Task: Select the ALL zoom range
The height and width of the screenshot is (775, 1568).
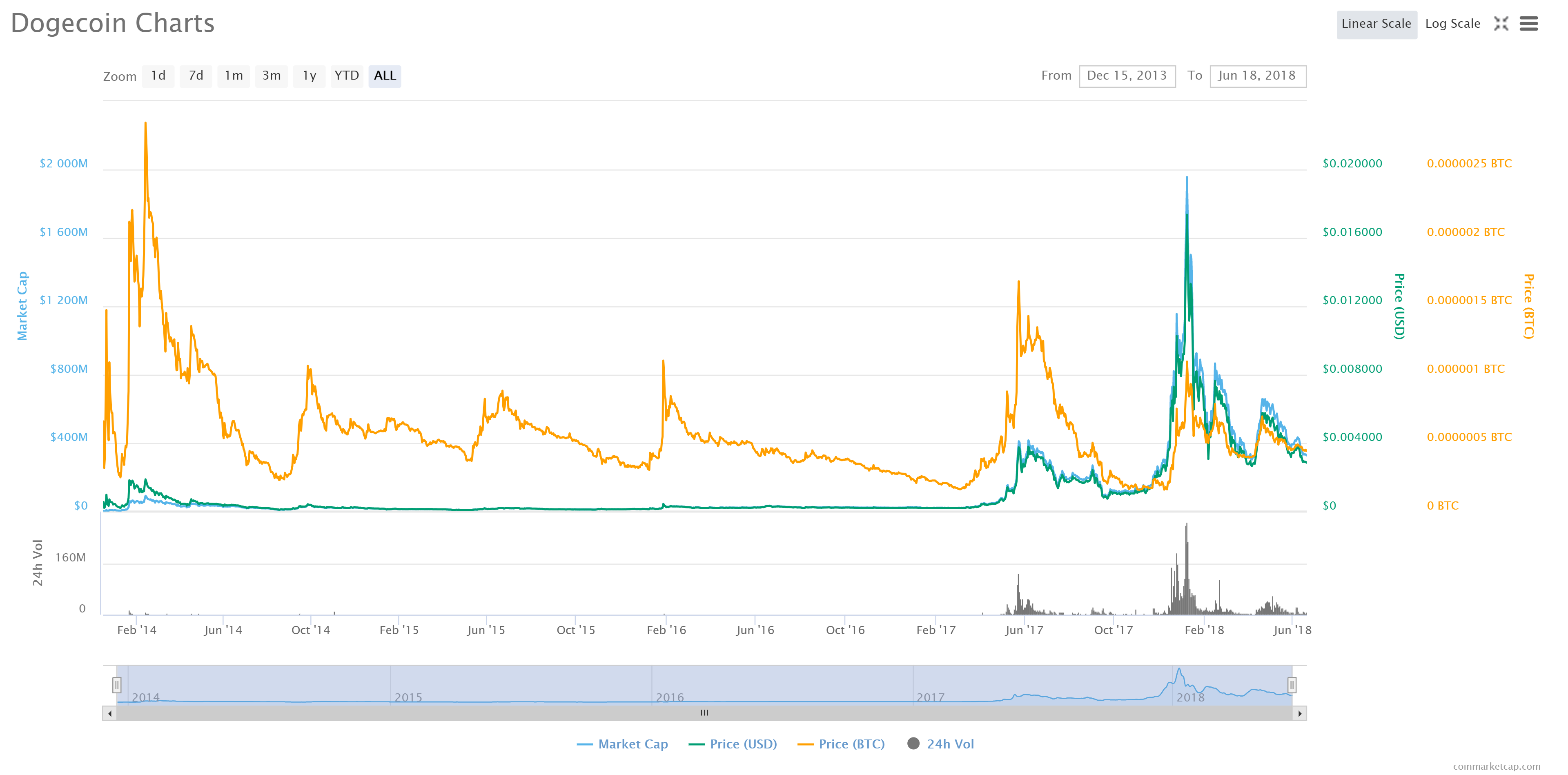Action: coord(385,76)
